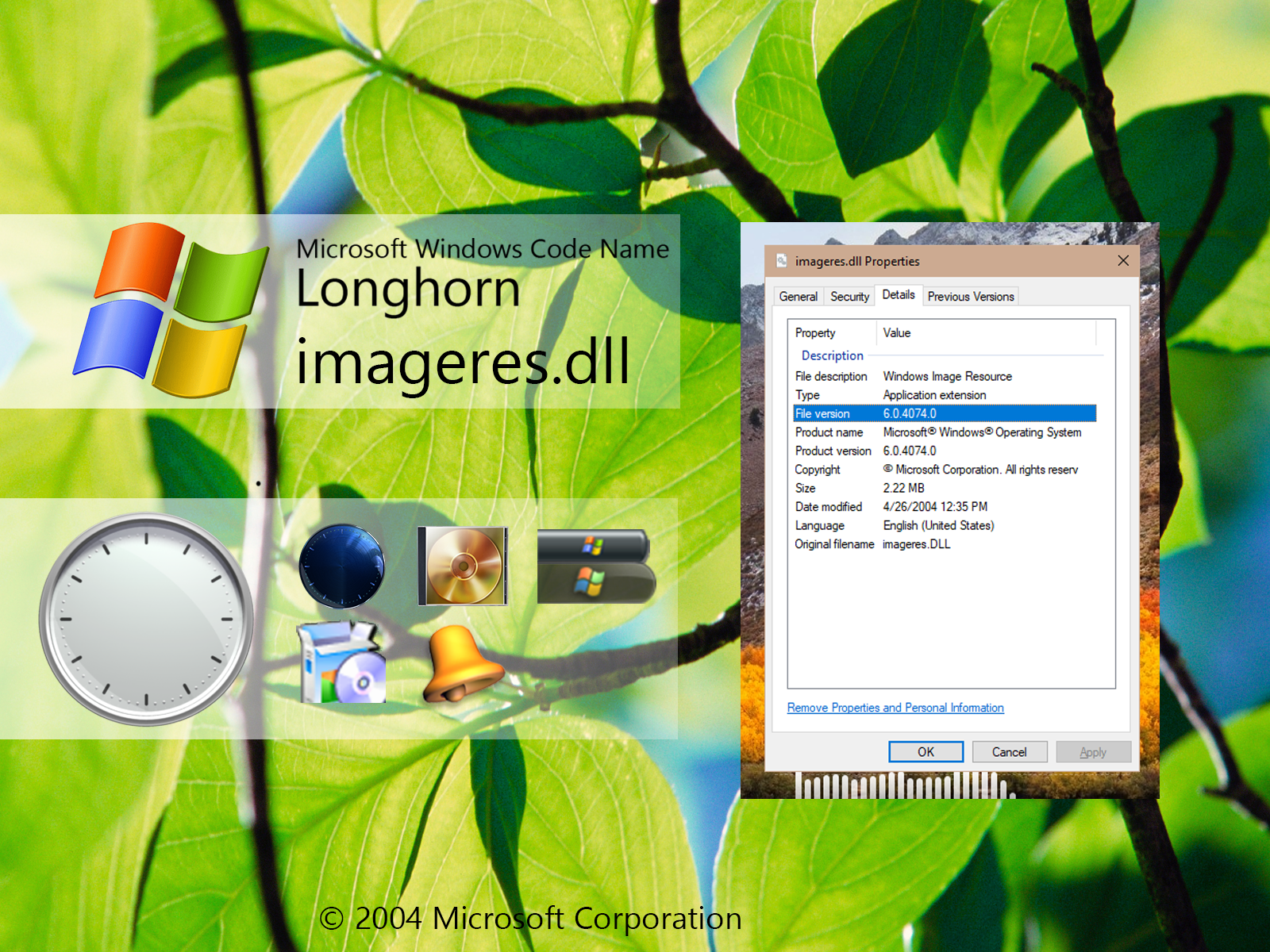Click the Property column header
1270x952 pixels.
[832, 333]
